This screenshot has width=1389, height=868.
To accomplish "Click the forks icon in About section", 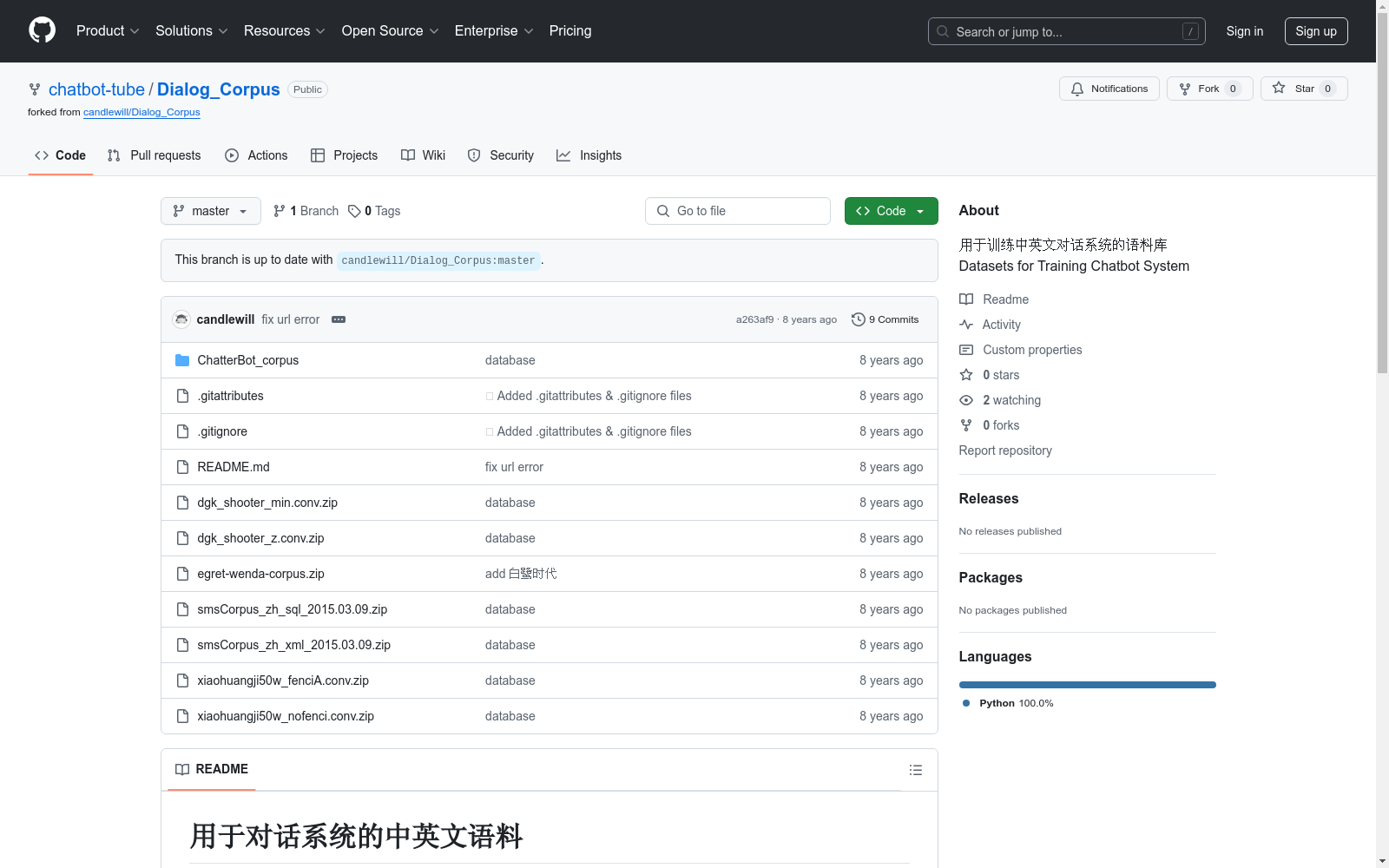I will 966,425.
